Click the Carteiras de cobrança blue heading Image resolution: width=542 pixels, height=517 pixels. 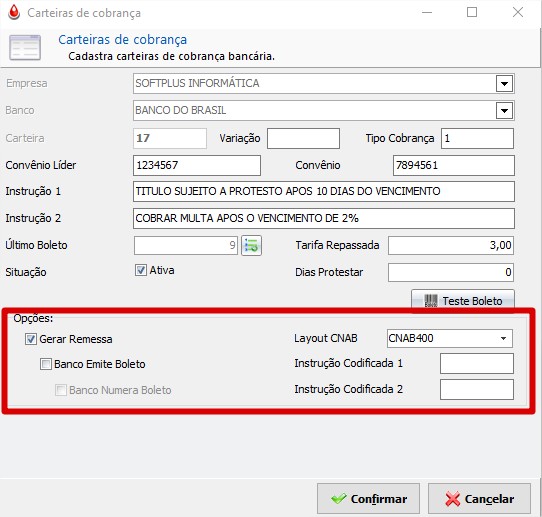tap(122, 39)
